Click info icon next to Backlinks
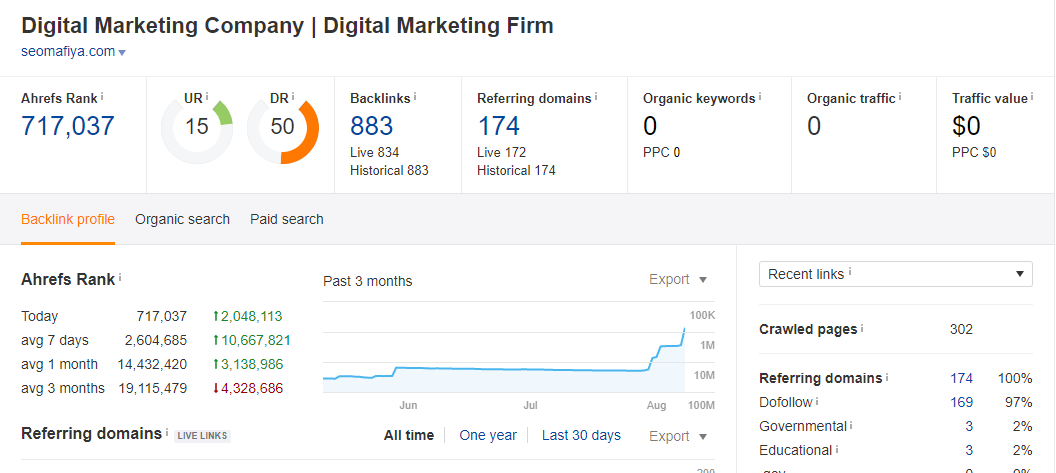 point(415,96)
